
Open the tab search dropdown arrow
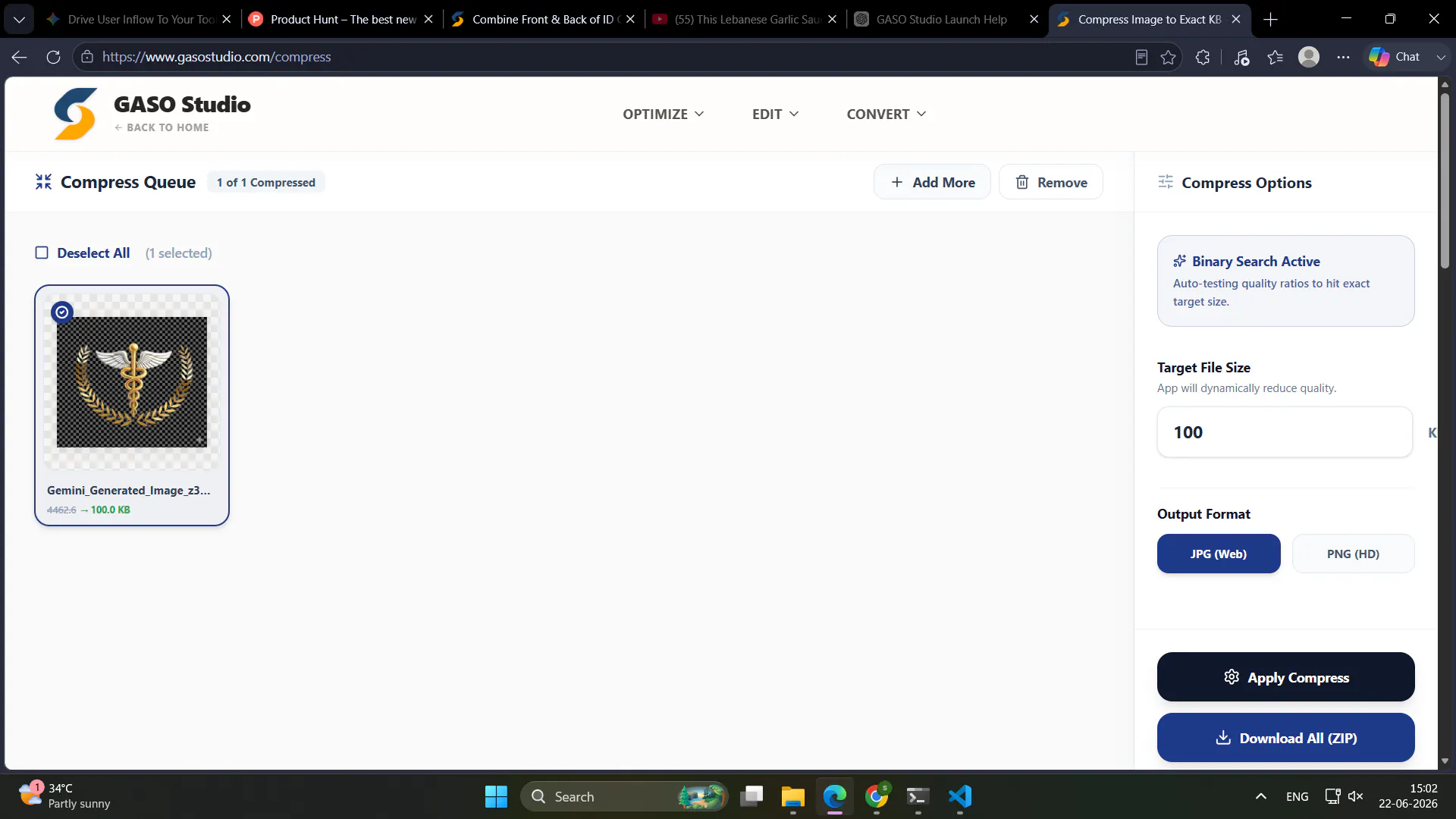tap(19, 20)
